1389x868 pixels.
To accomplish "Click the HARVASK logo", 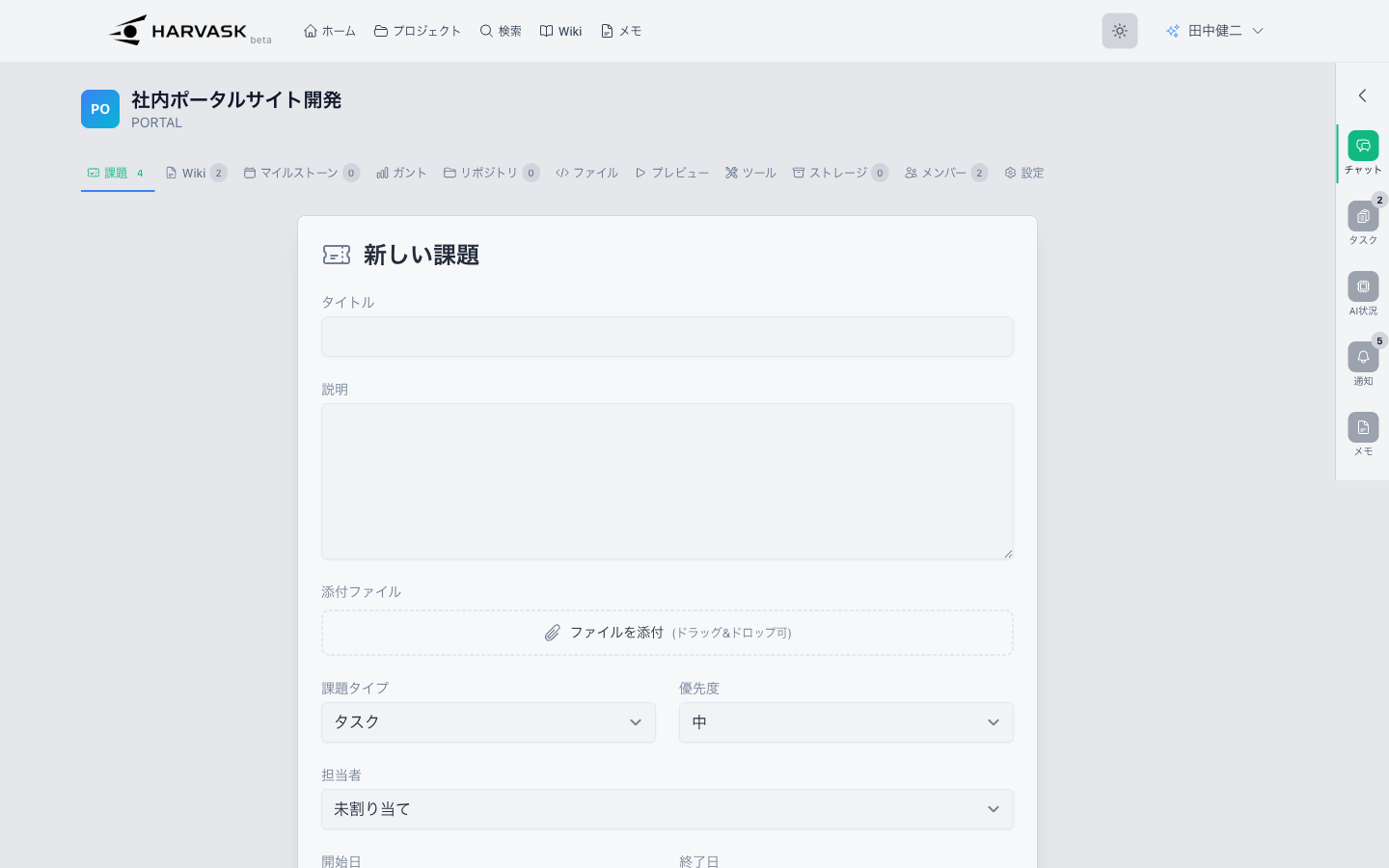I will tap(179, 31).
